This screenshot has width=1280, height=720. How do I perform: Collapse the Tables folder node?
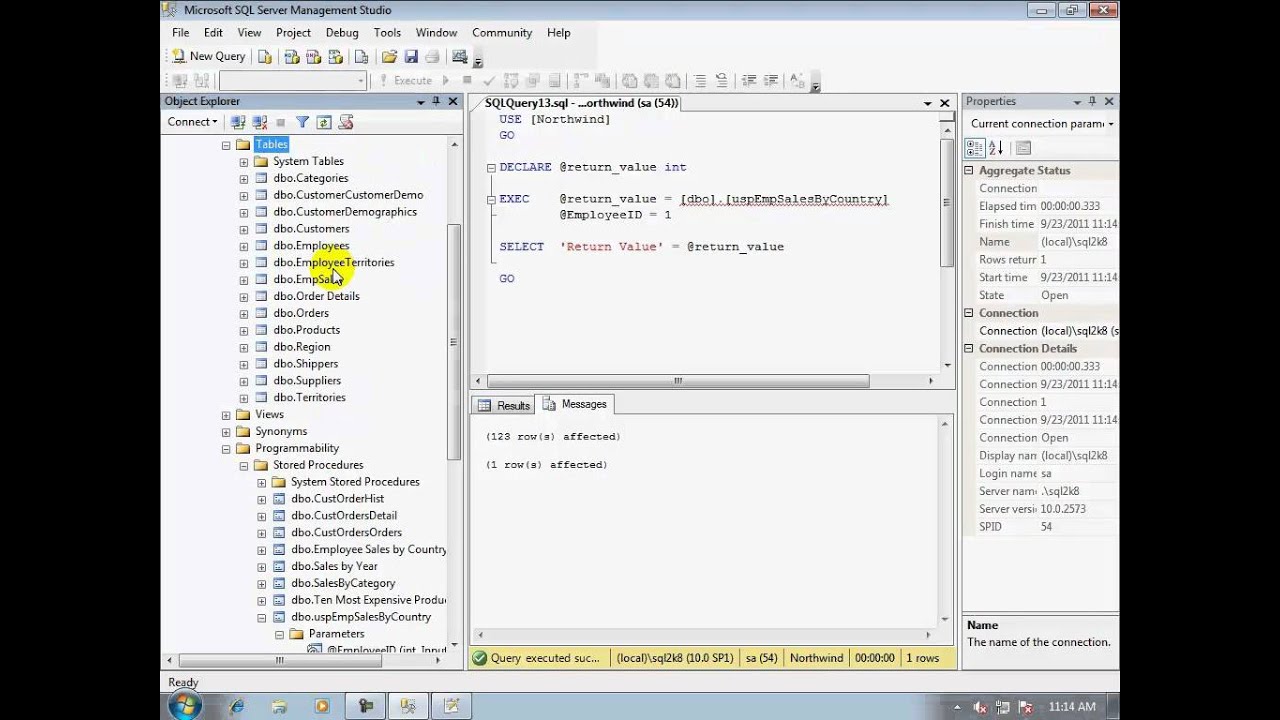point(226,145)
